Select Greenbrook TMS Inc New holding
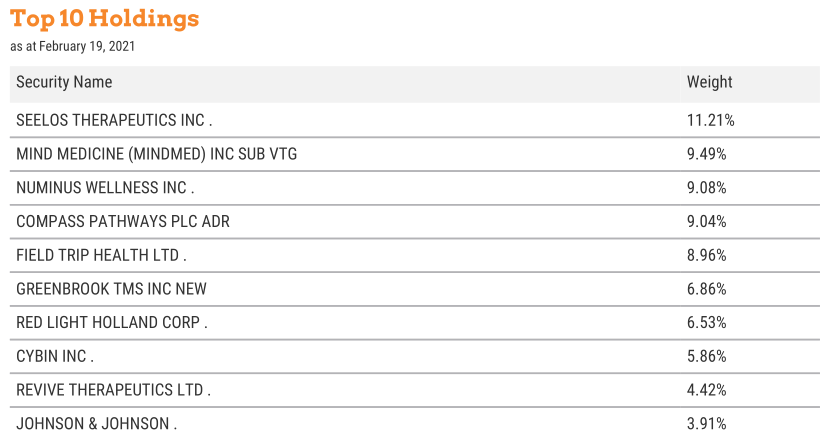Image resolution: width=834 pixels, height=448 pixels. click(111, 289)
